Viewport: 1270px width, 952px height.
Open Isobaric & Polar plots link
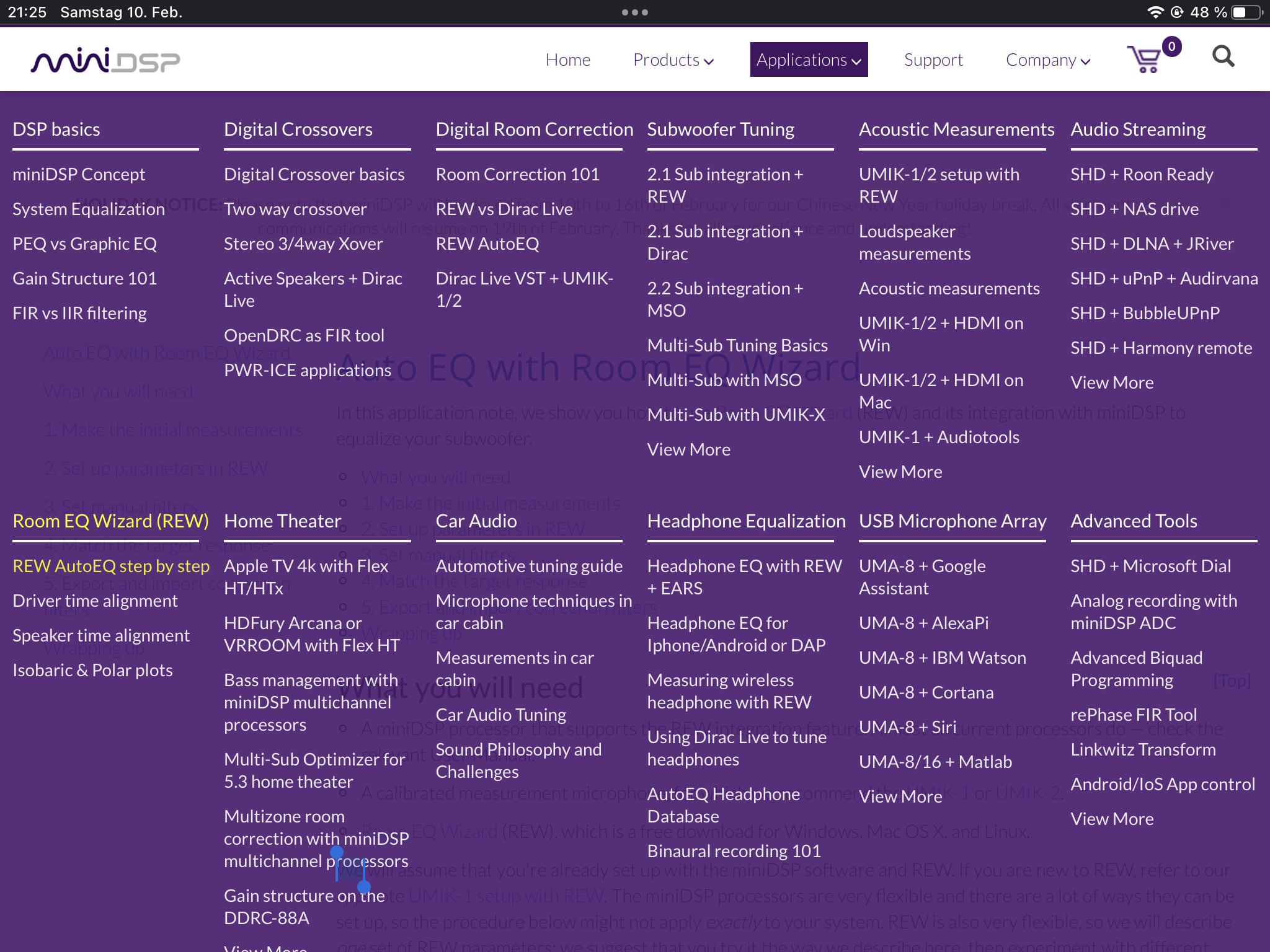(x=92, y=670)
